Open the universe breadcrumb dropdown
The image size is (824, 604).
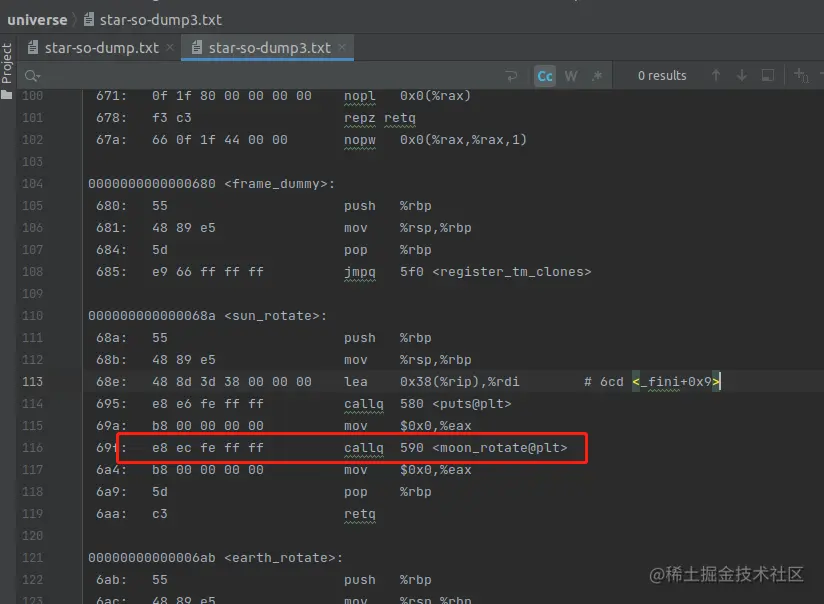click(x=38, y=19)
